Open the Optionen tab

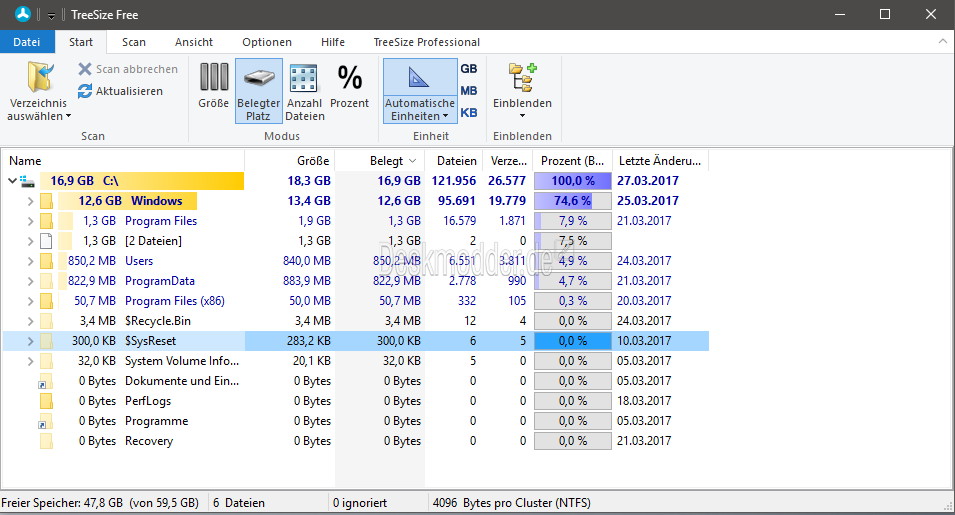point(267,42)
